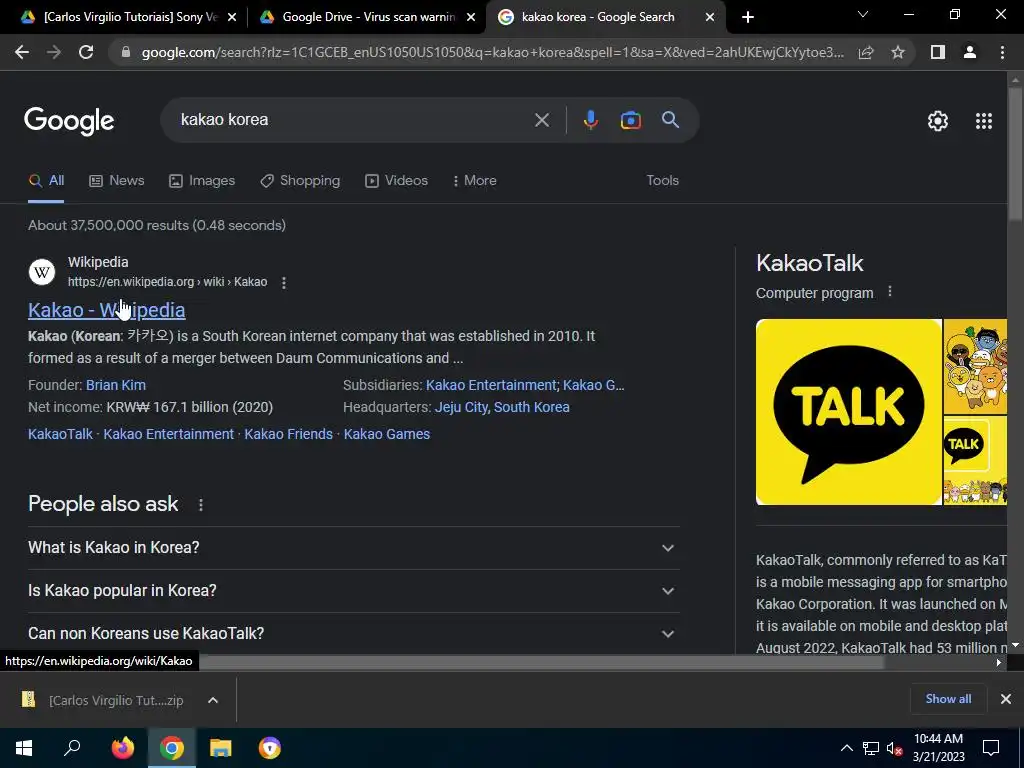Close the kakao korea Google Search tab

tap(710, 18)
